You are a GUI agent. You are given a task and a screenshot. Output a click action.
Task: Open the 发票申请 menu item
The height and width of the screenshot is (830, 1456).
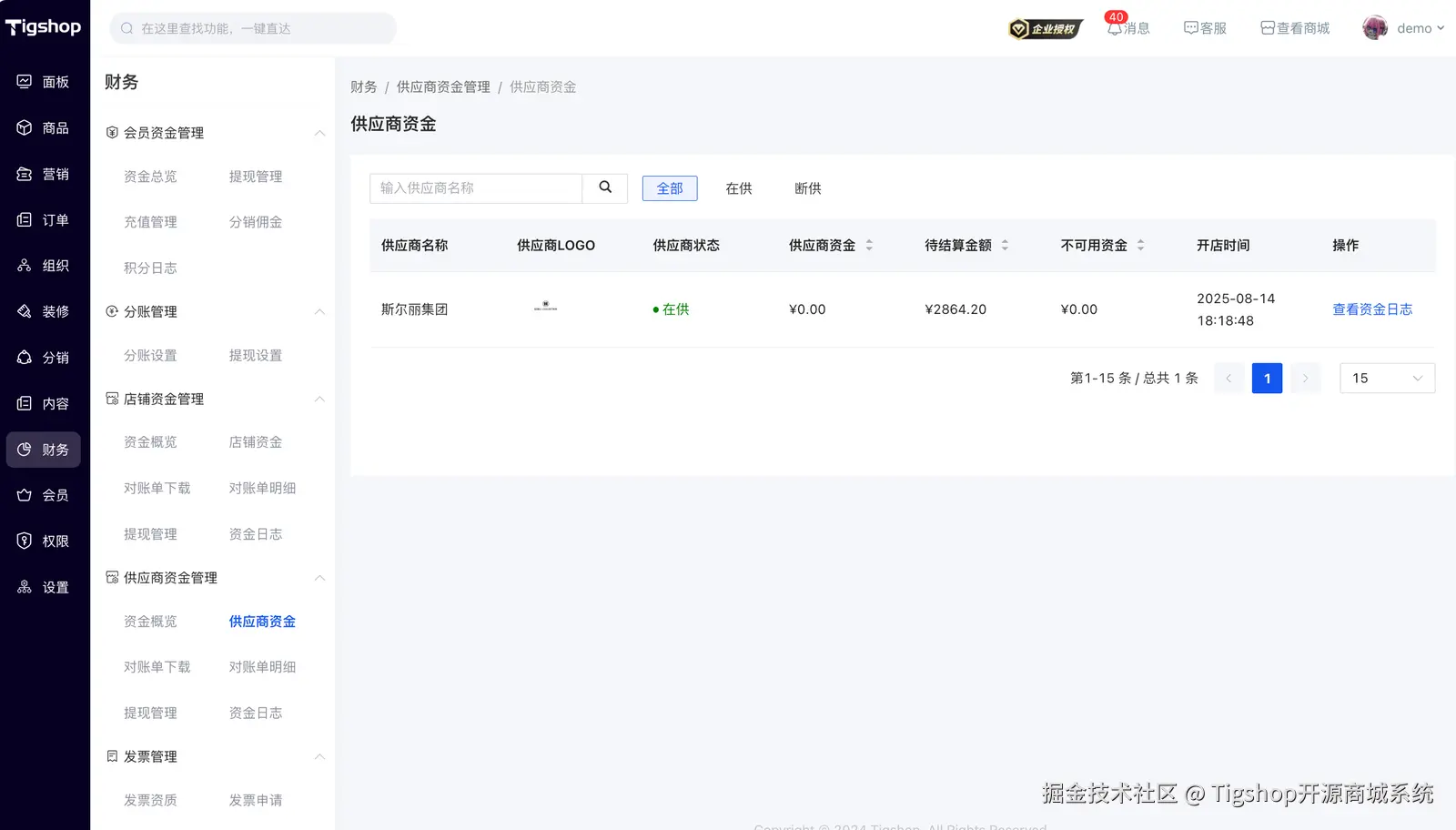pyautogui.click(x=256, y=801)
